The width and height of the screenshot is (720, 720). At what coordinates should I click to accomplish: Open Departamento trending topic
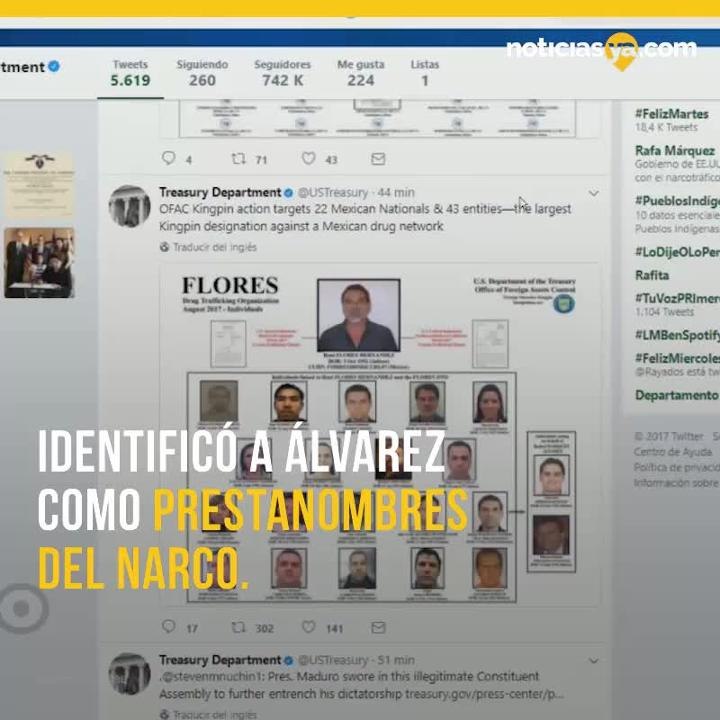pos(676,395)
